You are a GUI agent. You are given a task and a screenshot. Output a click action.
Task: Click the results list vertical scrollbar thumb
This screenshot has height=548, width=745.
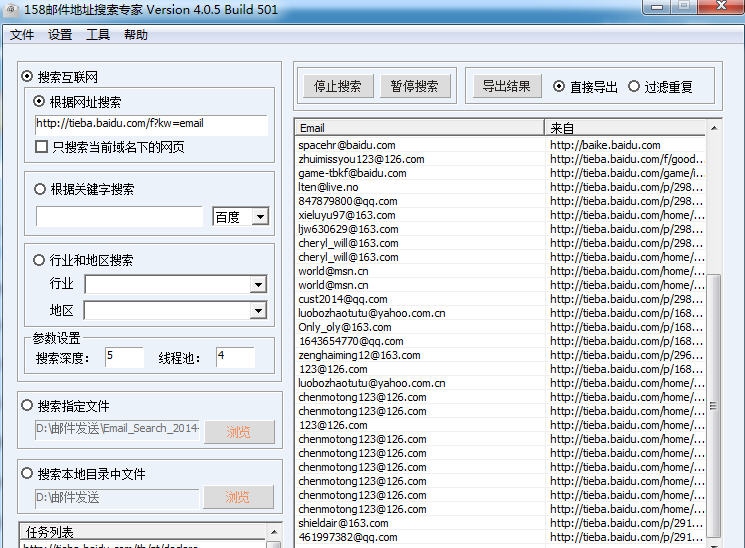[x=714, y=405]
